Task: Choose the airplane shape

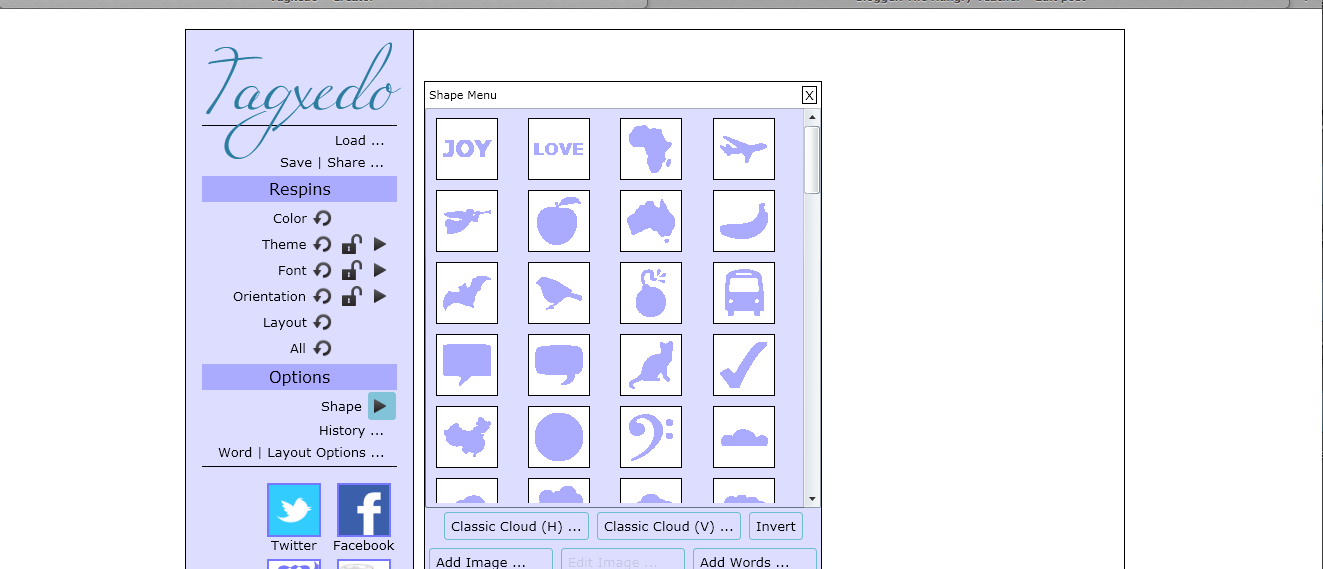Action: click(x=744, y=149)
